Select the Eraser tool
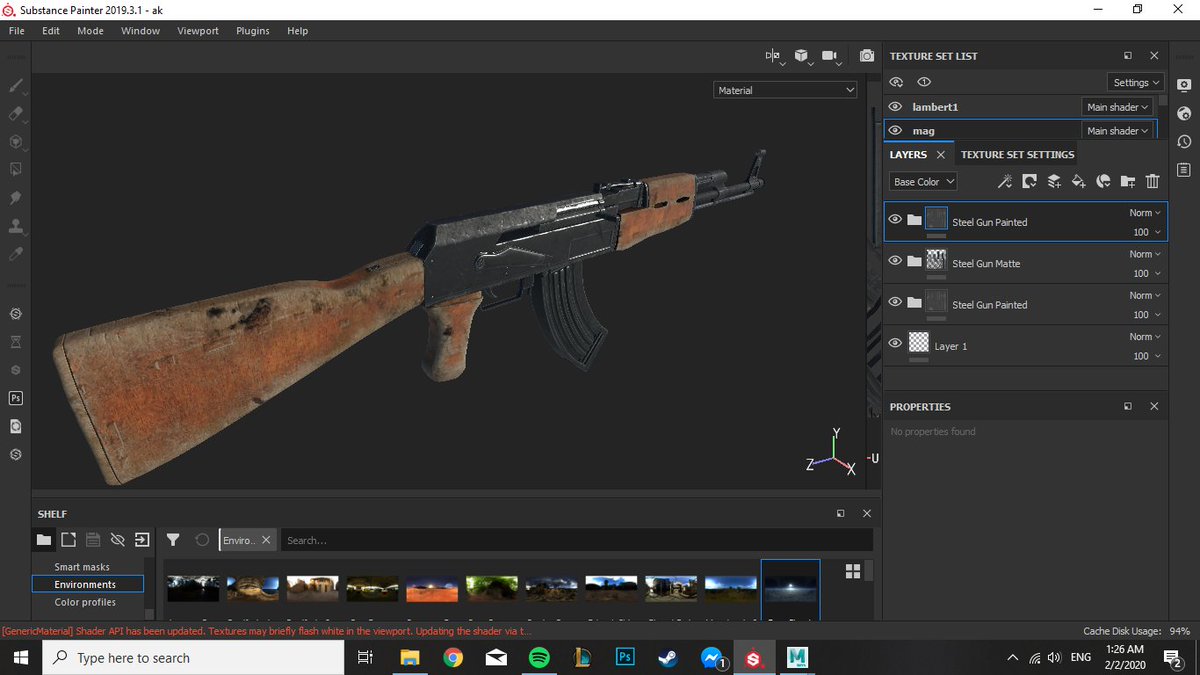1200x675 pixels. point(15,114)
